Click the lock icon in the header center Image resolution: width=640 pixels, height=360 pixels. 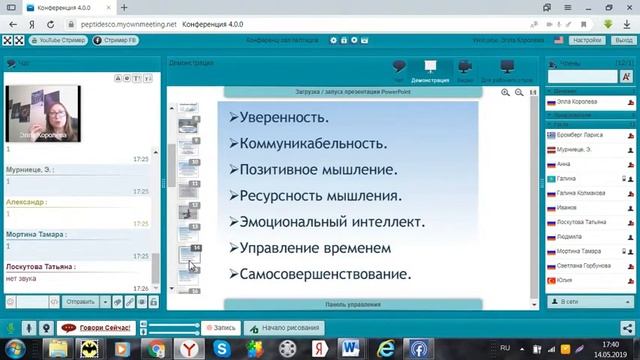click(x=344, y=40)
